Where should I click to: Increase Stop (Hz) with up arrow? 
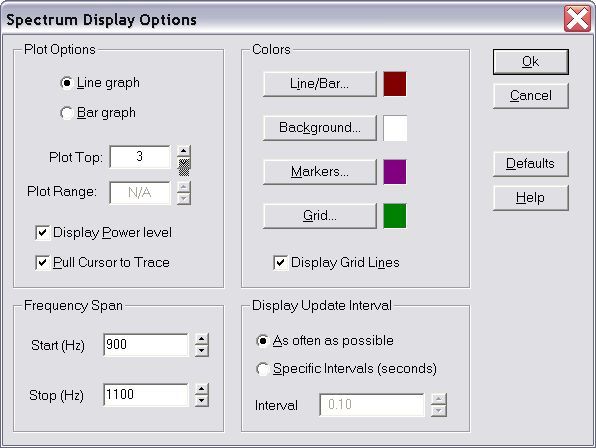click(x=201, y=389)
